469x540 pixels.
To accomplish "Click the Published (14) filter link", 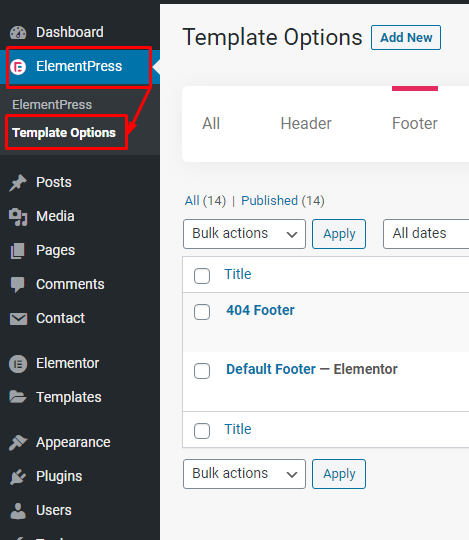I will click(x=283, y=200).
